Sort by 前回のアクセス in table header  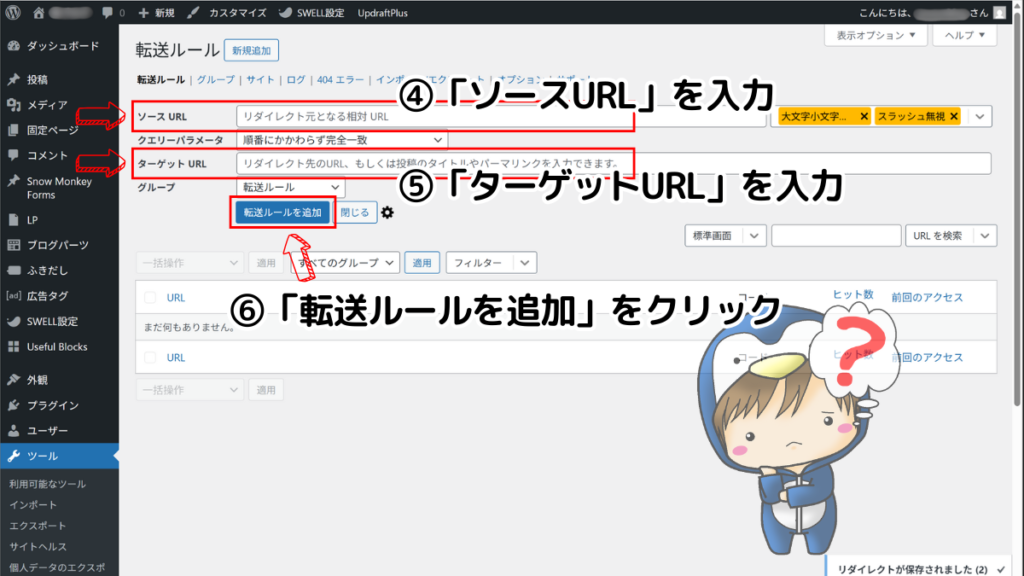[x=927, y=297]
